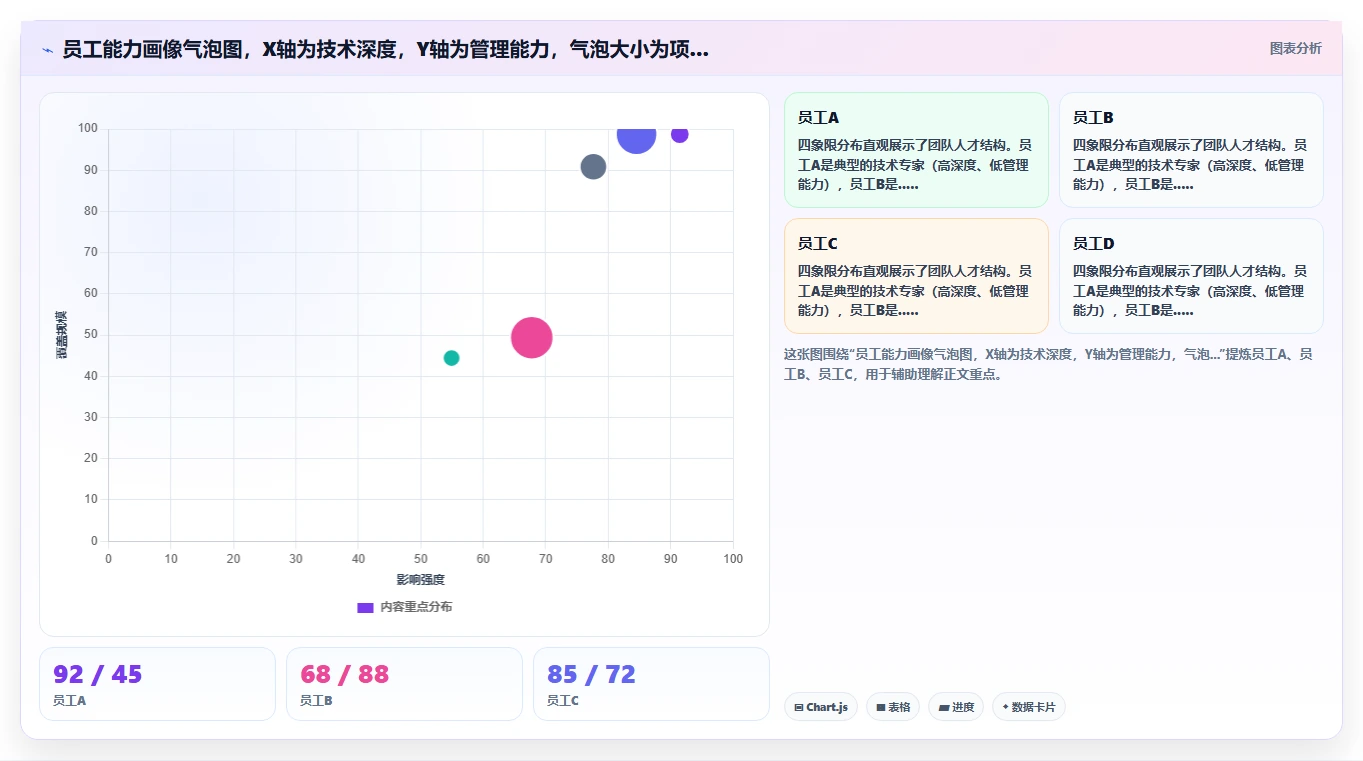This screenshot has height=761, width=1363.
Task: Click the 数据卡片 tag
Action: [x=1029, y=707]
